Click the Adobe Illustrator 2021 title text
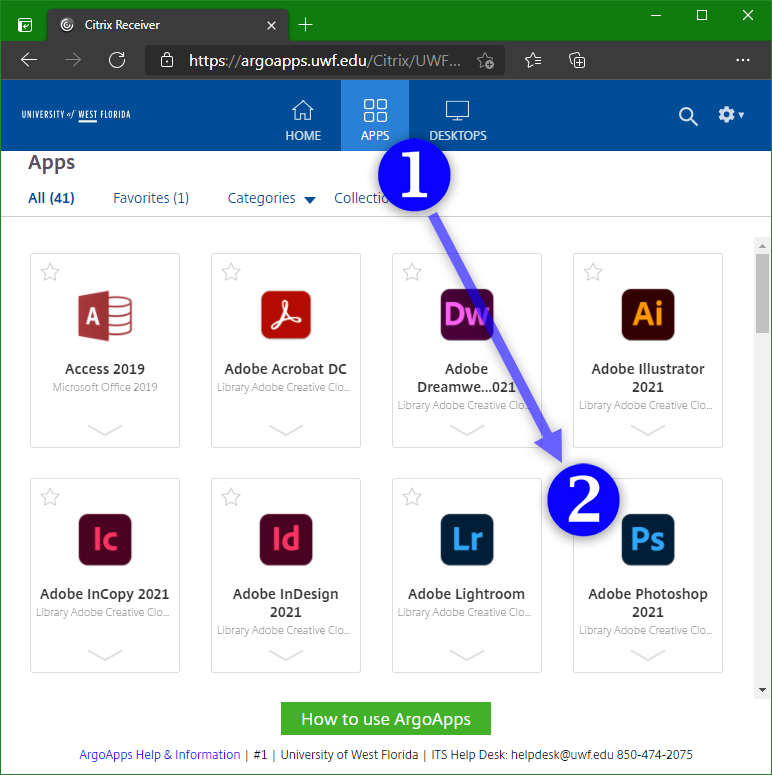 click(x=647, y=378)
